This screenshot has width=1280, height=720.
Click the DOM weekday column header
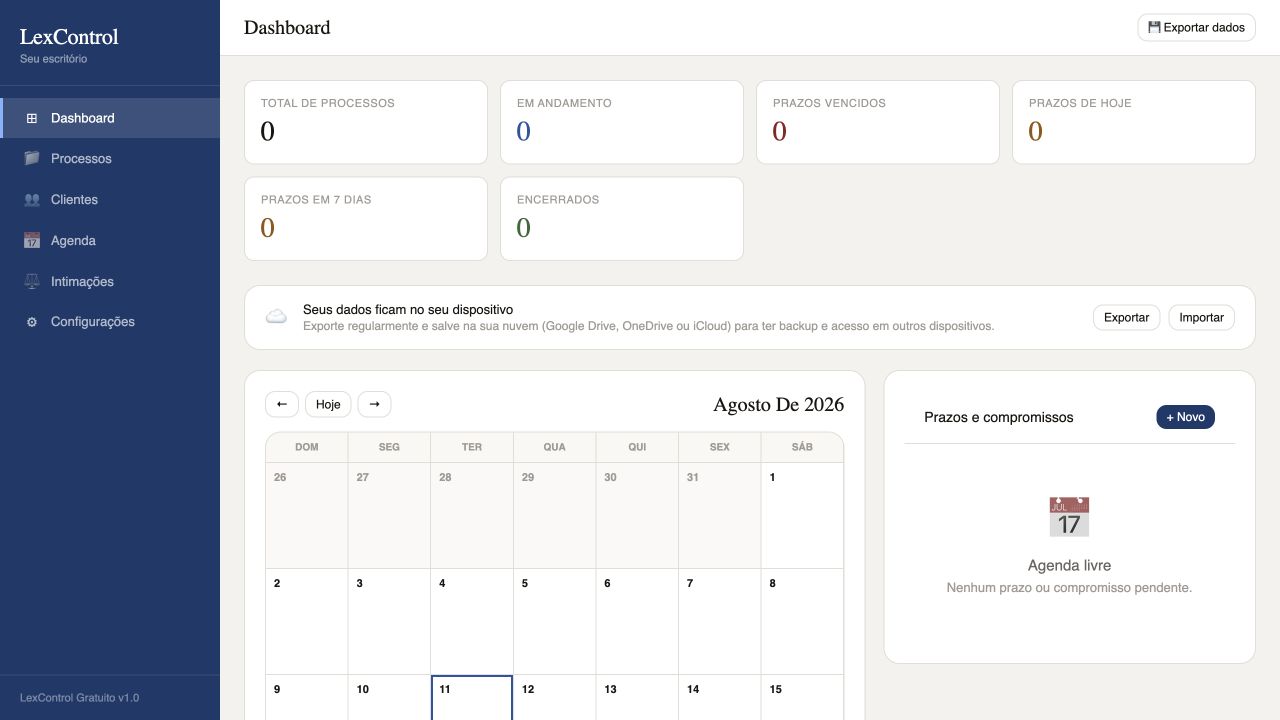(307, 447)
